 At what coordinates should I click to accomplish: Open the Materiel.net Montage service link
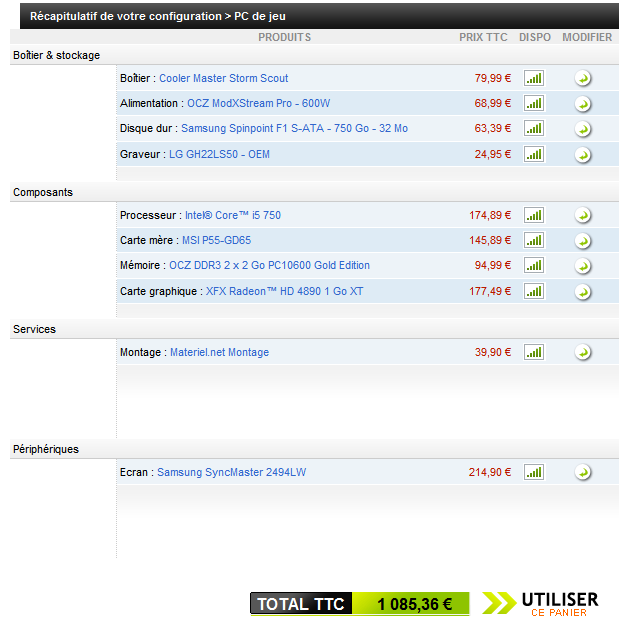[x=219, y=353]
